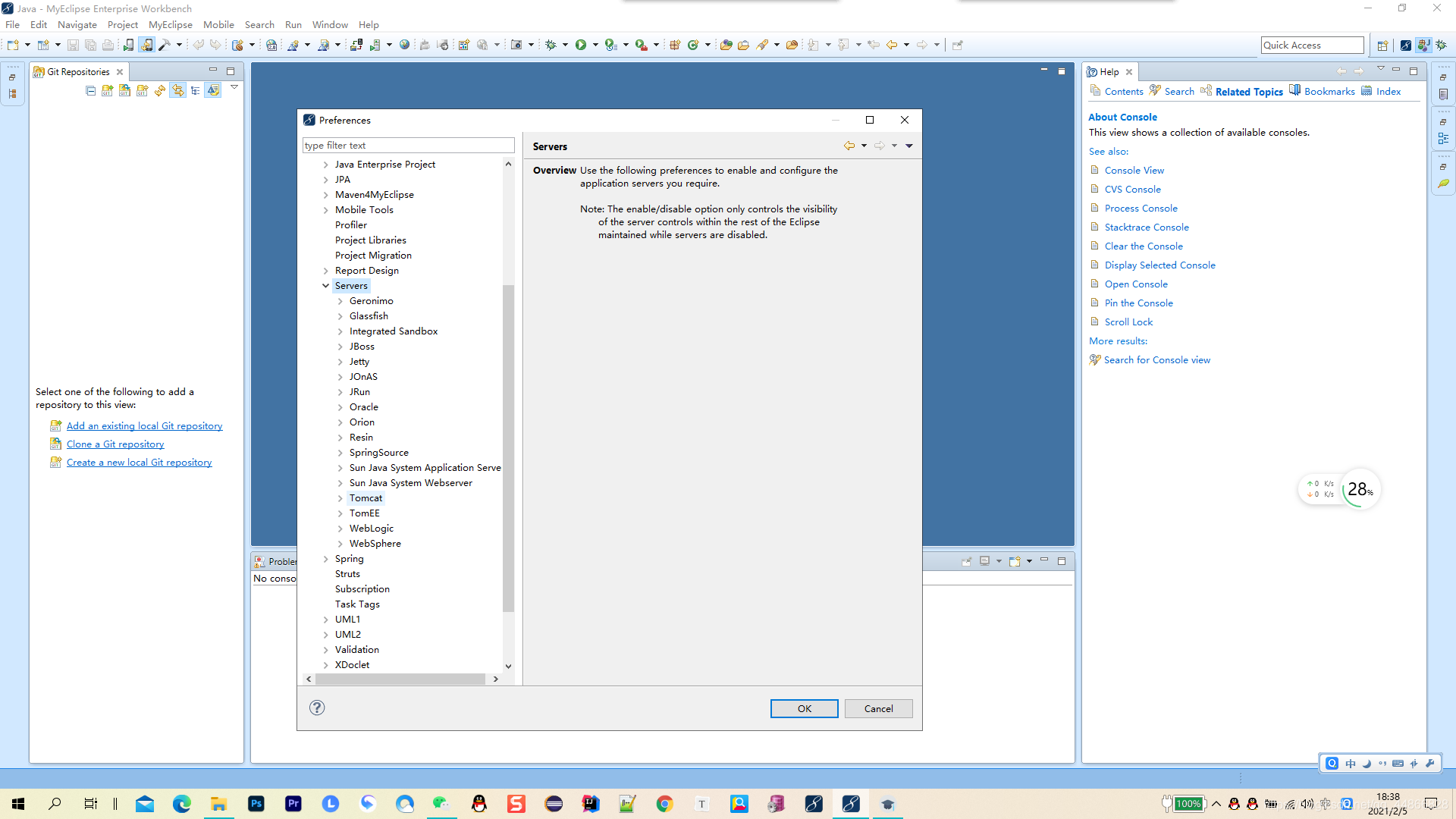
Task: Expand the Maven4MyEclipse node
Action: point(326,195)
